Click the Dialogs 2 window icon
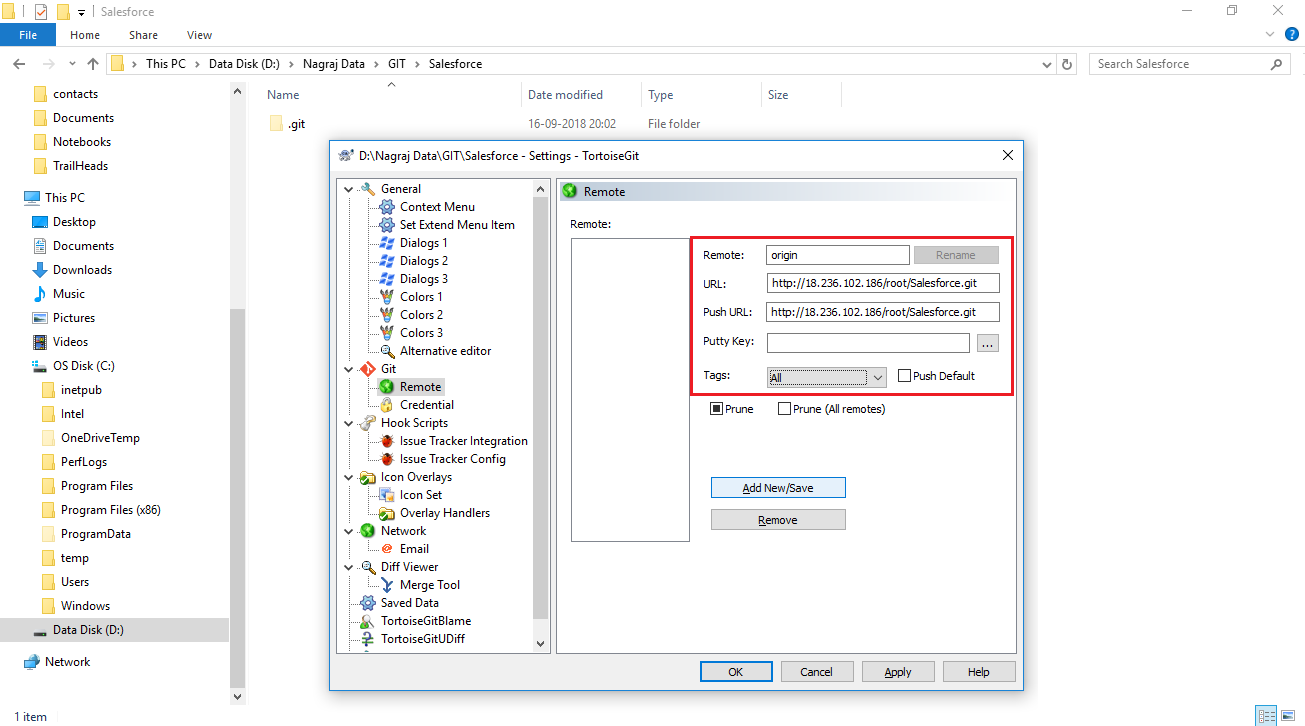Screen dimensions: 1305x726 click(387, 261)
